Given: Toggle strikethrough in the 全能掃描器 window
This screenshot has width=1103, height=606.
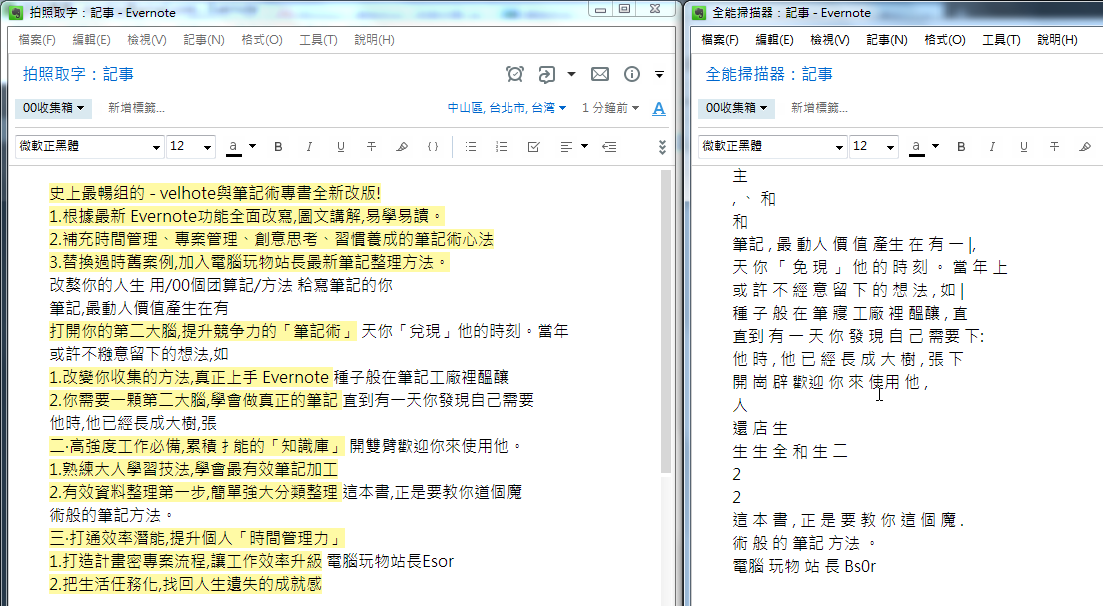Looking at the screenshot, I should coord(1054,146).
